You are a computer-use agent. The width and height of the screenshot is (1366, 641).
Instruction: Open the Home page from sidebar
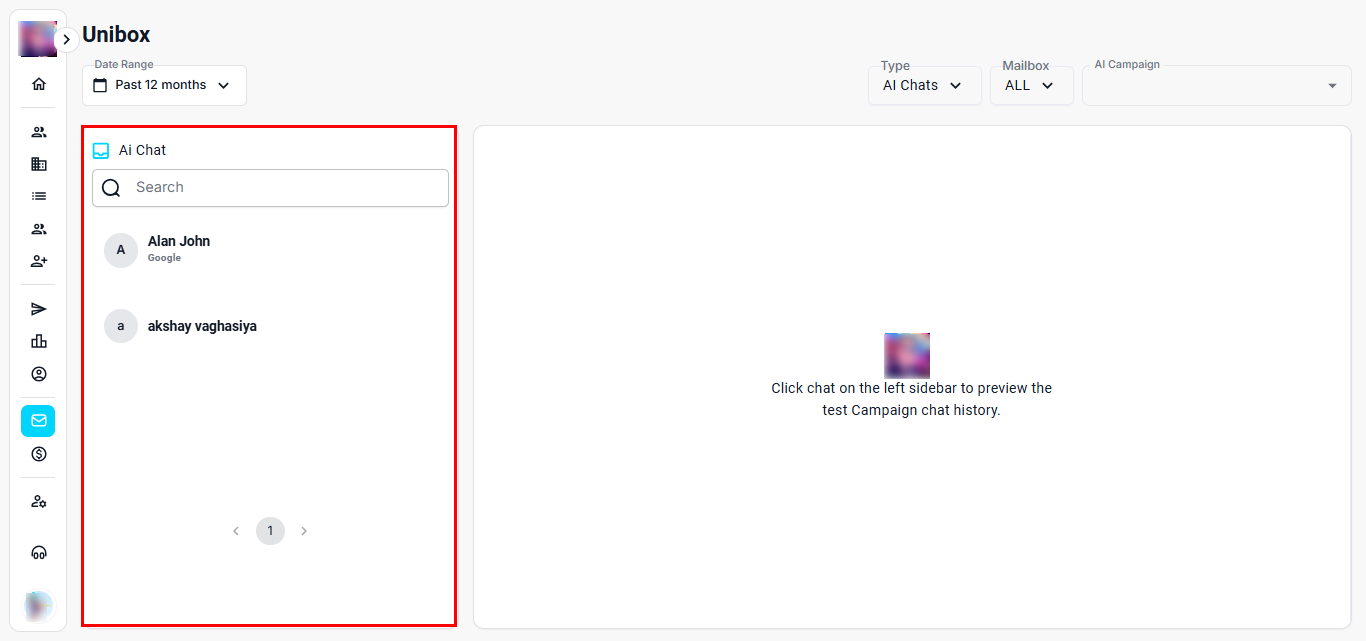39,84
